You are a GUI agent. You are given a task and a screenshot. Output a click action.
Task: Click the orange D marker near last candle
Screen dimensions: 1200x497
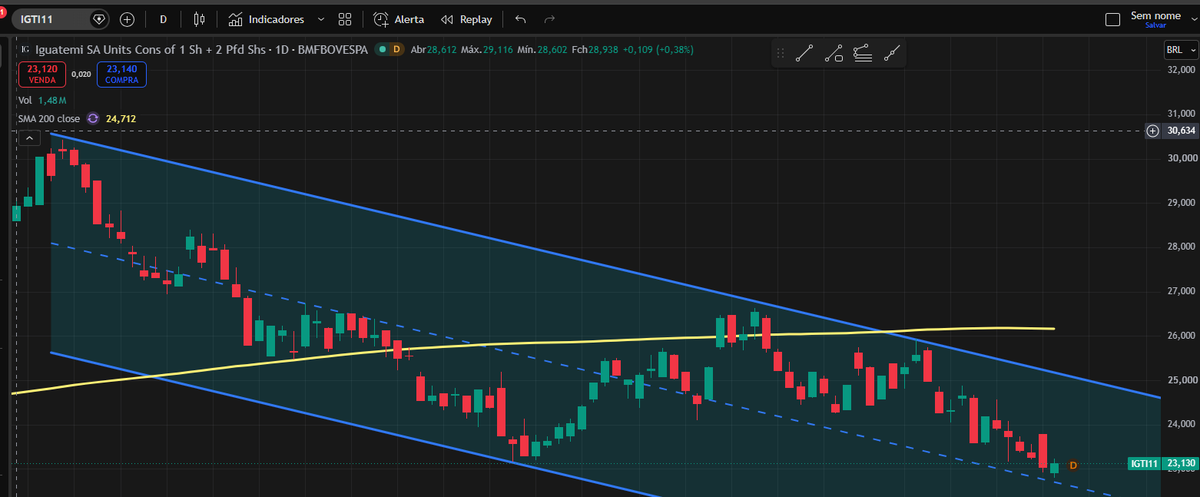tap(1073, 465)
